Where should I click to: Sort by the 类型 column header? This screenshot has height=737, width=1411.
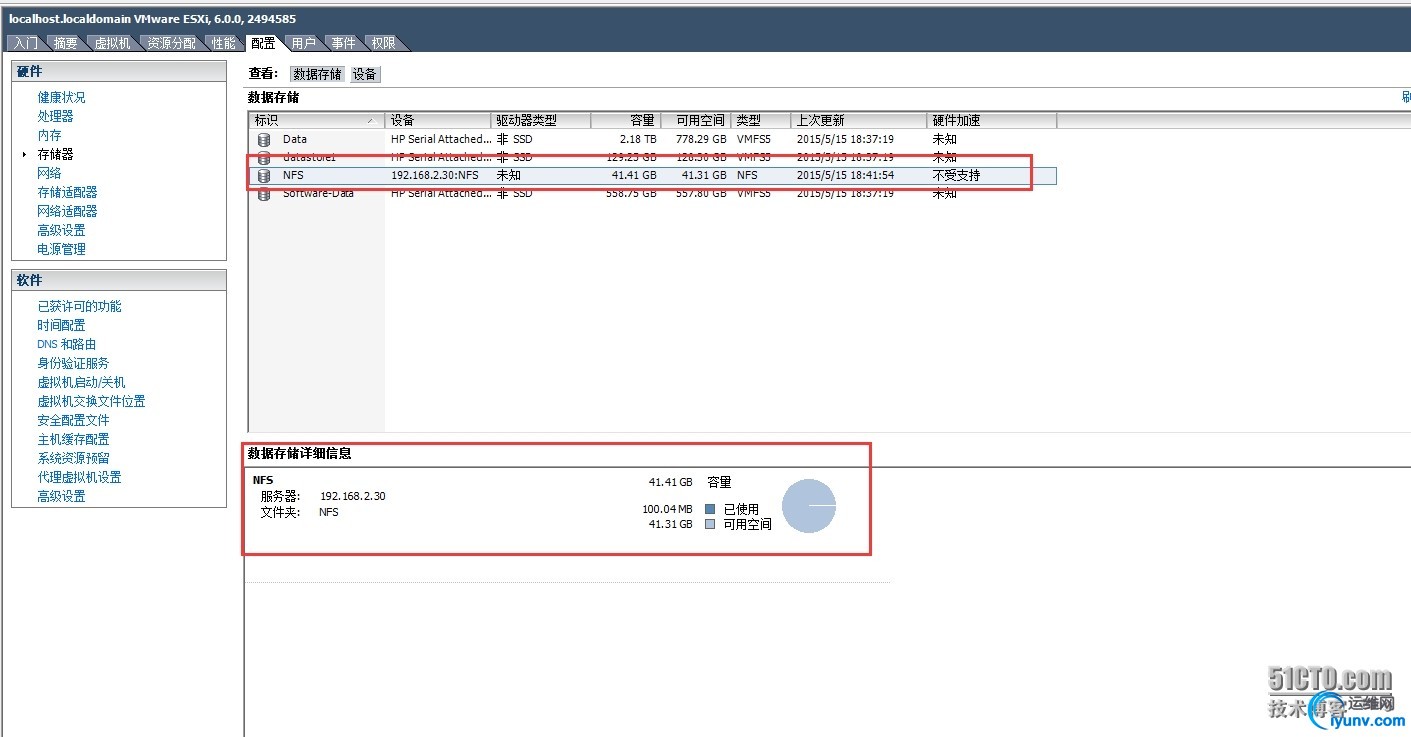click(x=761, y=120)
